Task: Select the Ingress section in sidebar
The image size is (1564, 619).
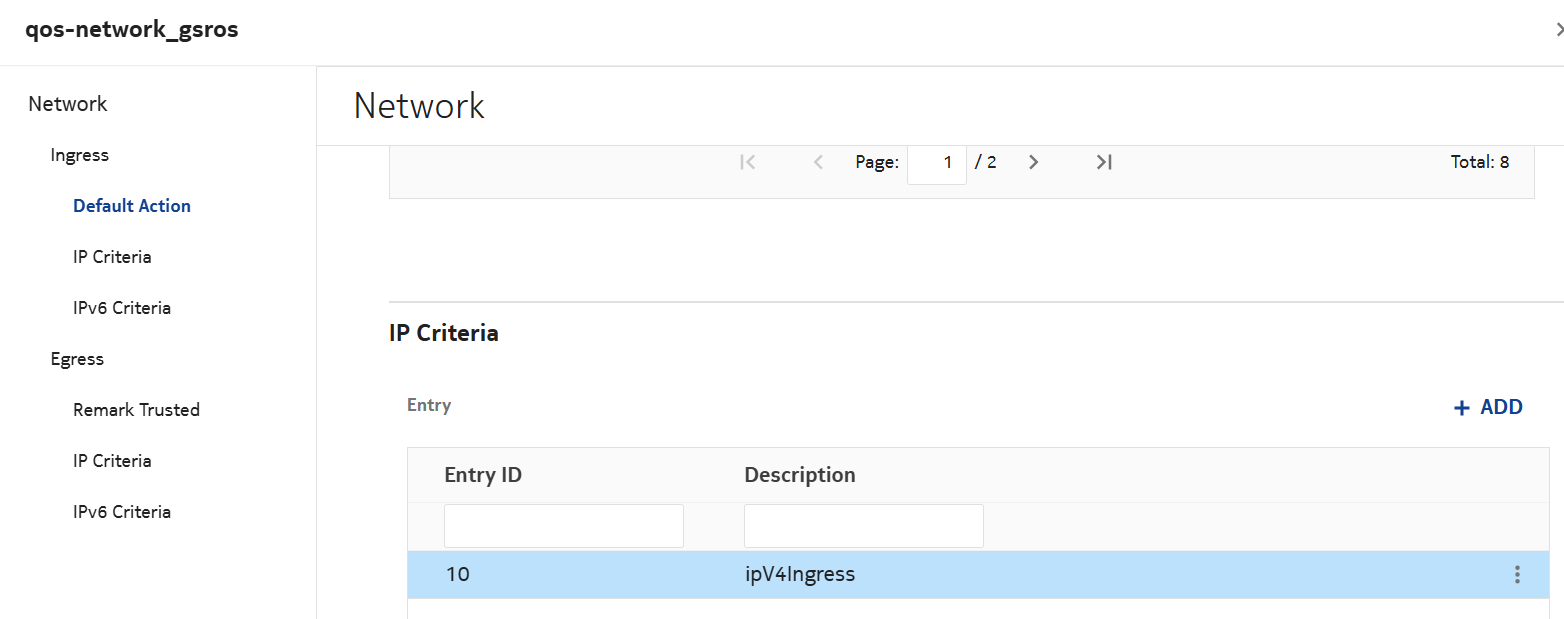Action: pos(80,155)
